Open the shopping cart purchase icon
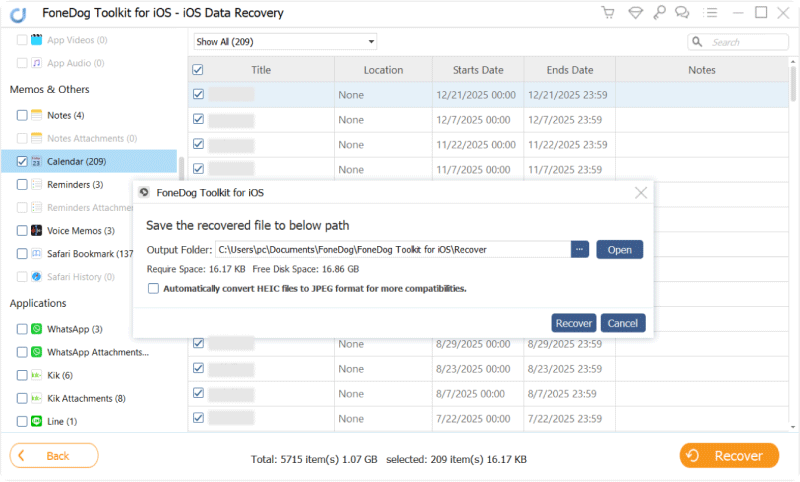Image resolution: width=800 pixels, height=482 pixels. [607, 13]
